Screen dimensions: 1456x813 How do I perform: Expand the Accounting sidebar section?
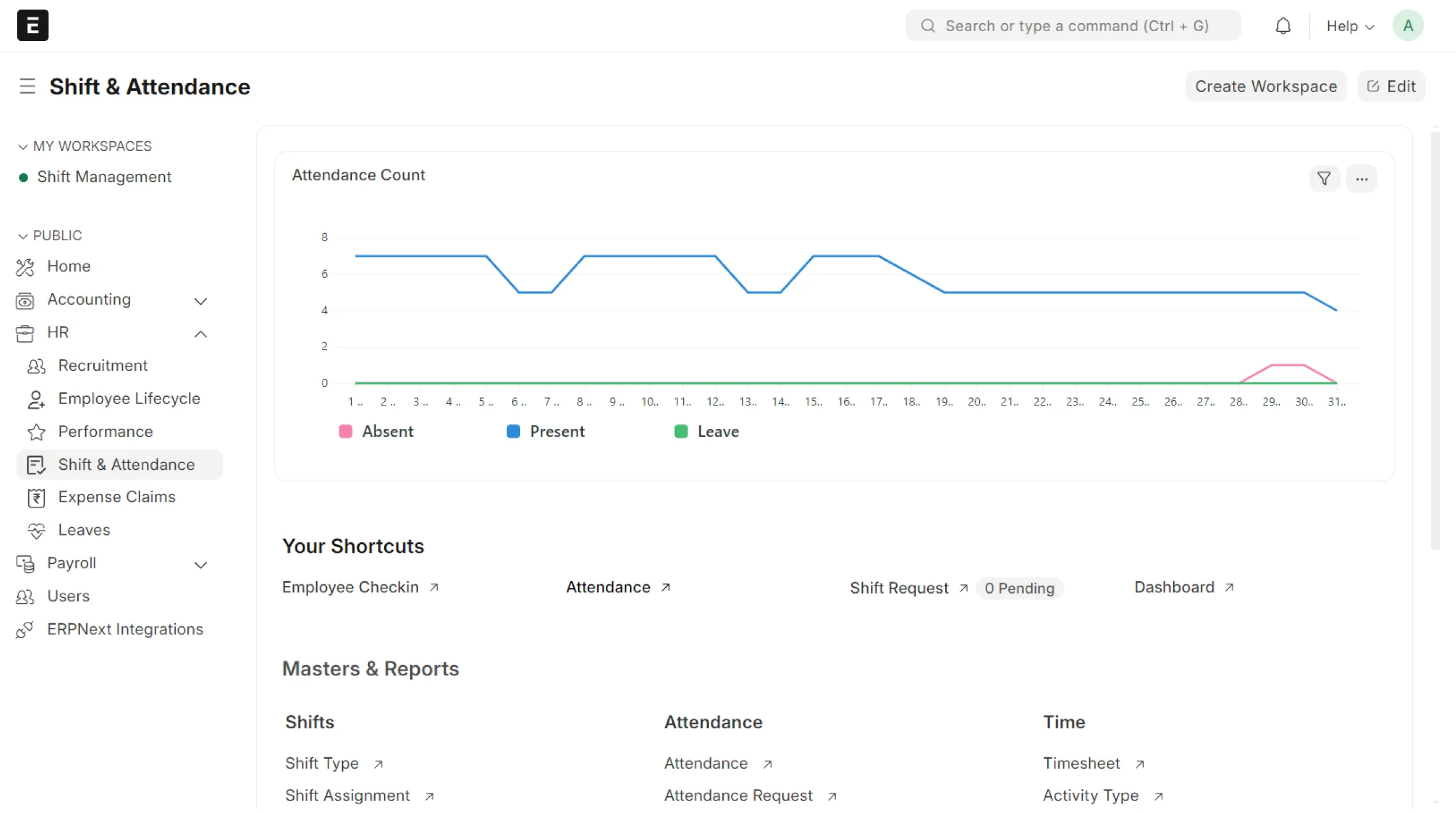pyautogui.click(x=200, y=301)
